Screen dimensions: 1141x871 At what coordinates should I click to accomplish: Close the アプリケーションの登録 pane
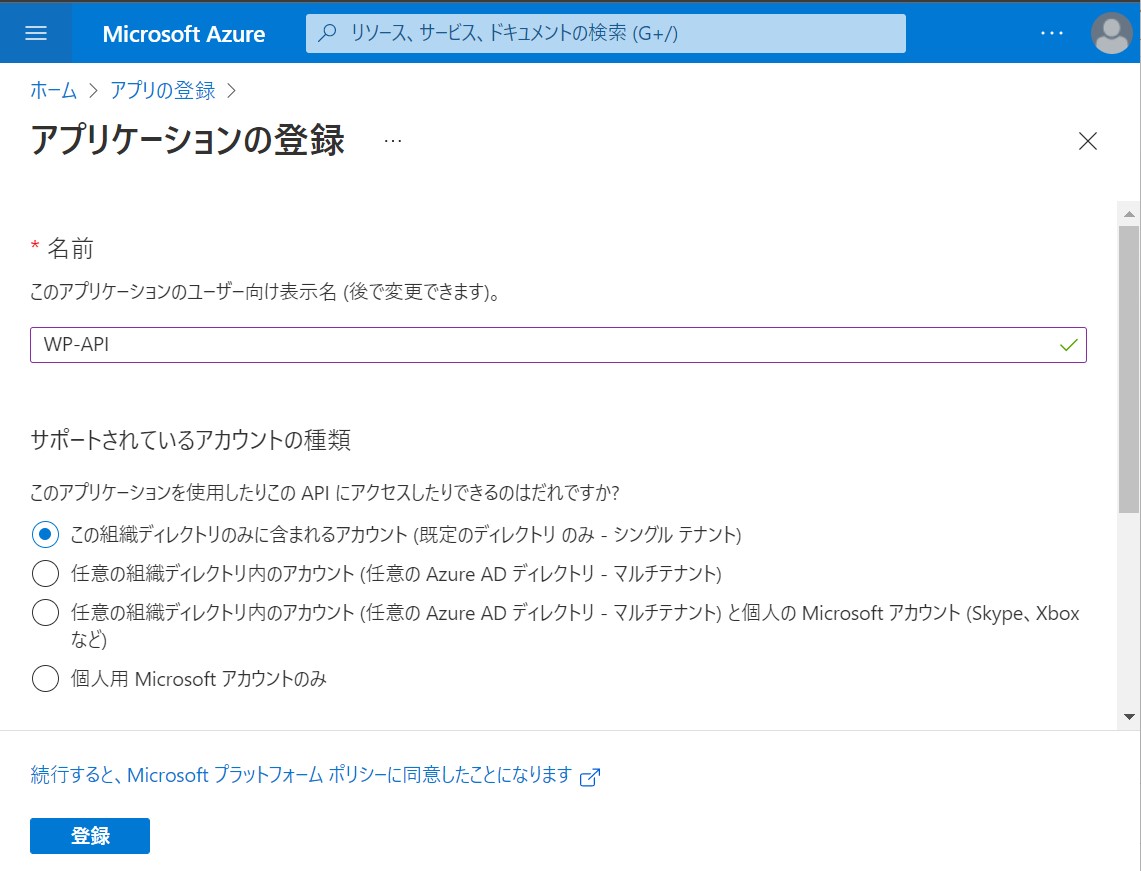[x=1087, y=140]
